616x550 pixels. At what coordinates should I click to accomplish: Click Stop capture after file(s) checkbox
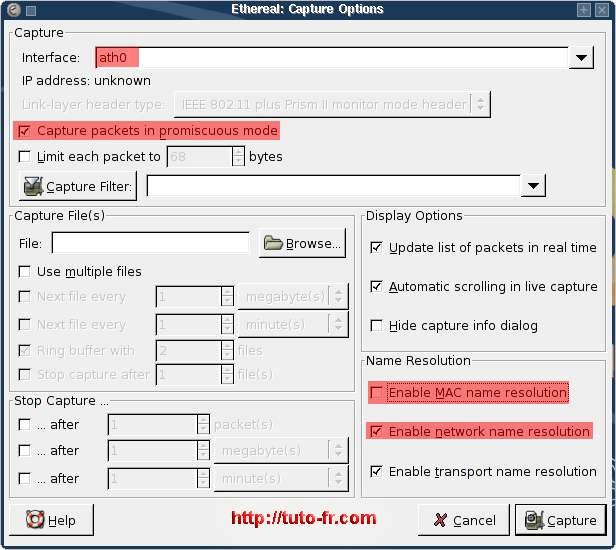24,374
